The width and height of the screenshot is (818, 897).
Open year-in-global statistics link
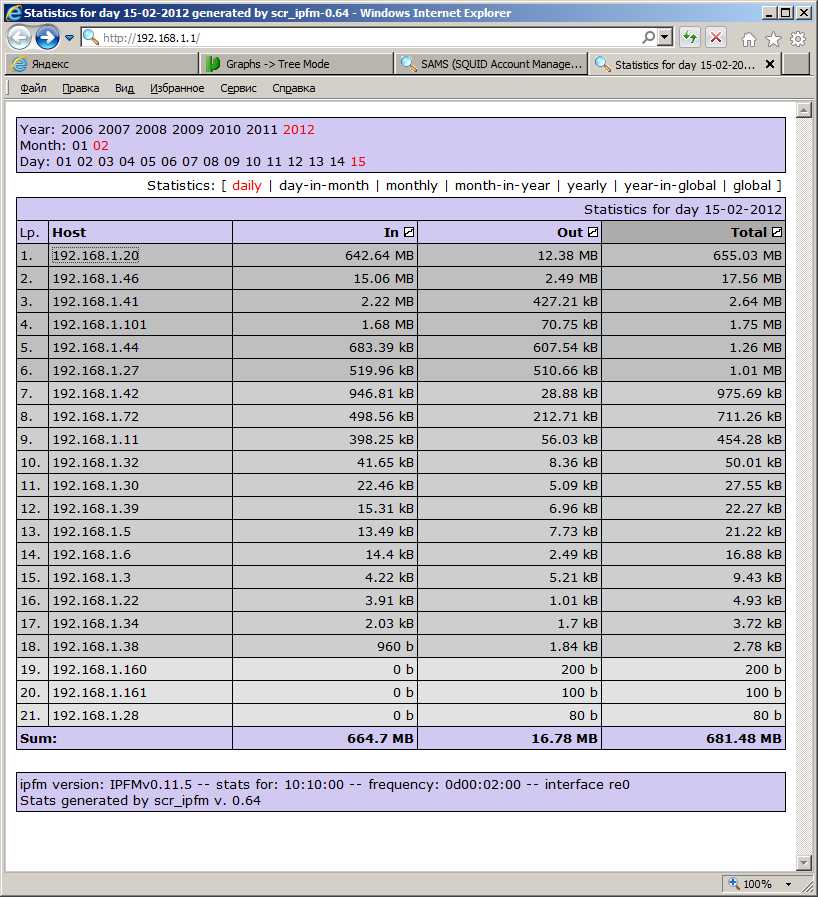pyautogui.click(x=670, y=185)
